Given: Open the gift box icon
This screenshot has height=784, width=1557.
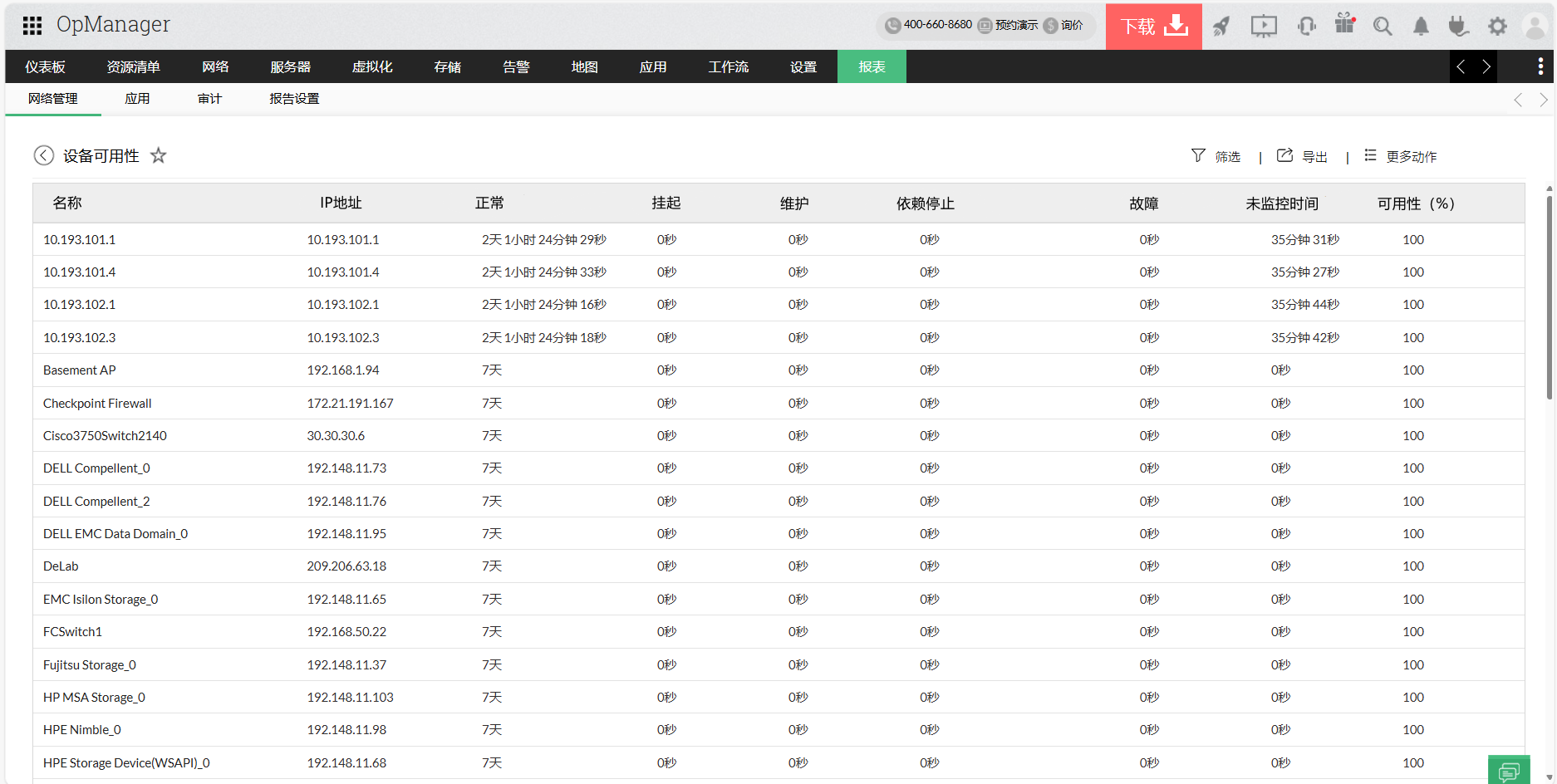Looking at the screenshot, I should pyautogui.click(x=1344, y=23).
